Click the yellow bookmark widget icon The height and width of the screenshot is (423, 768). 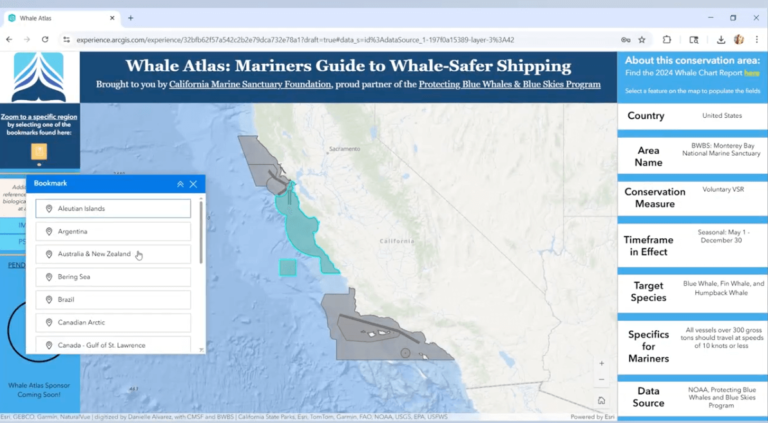(38, 152)
